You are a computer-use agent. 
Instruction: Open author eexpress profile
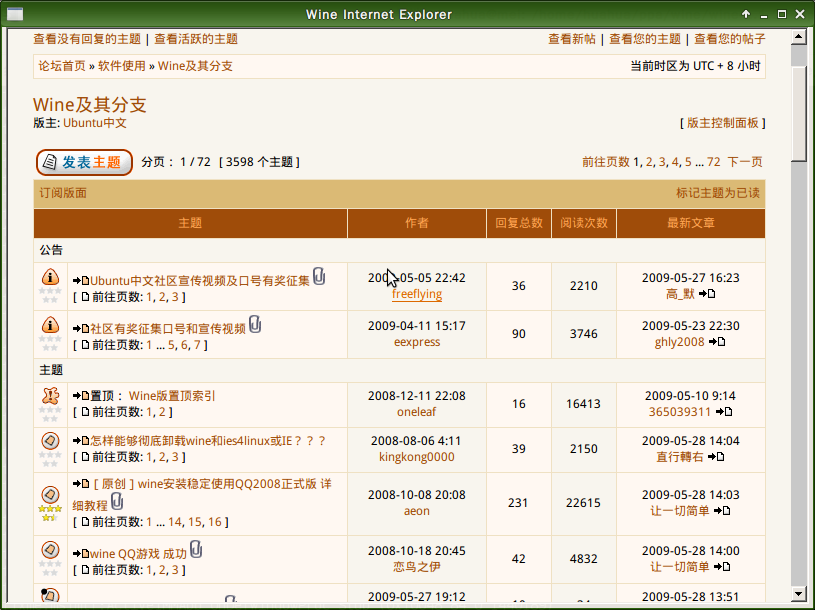click(x=417, y=342)
